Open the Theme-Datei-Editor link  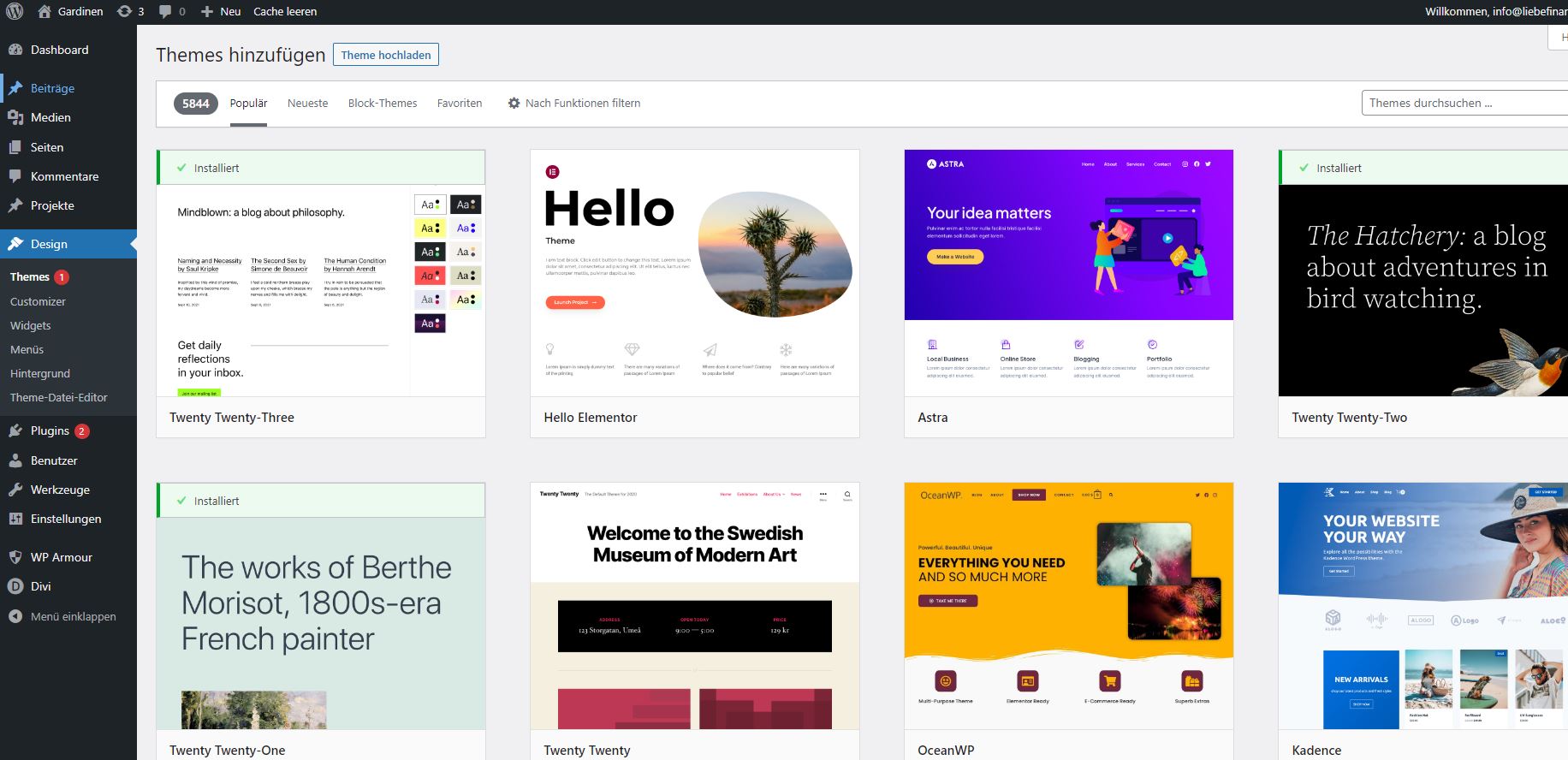pos(59,397)
